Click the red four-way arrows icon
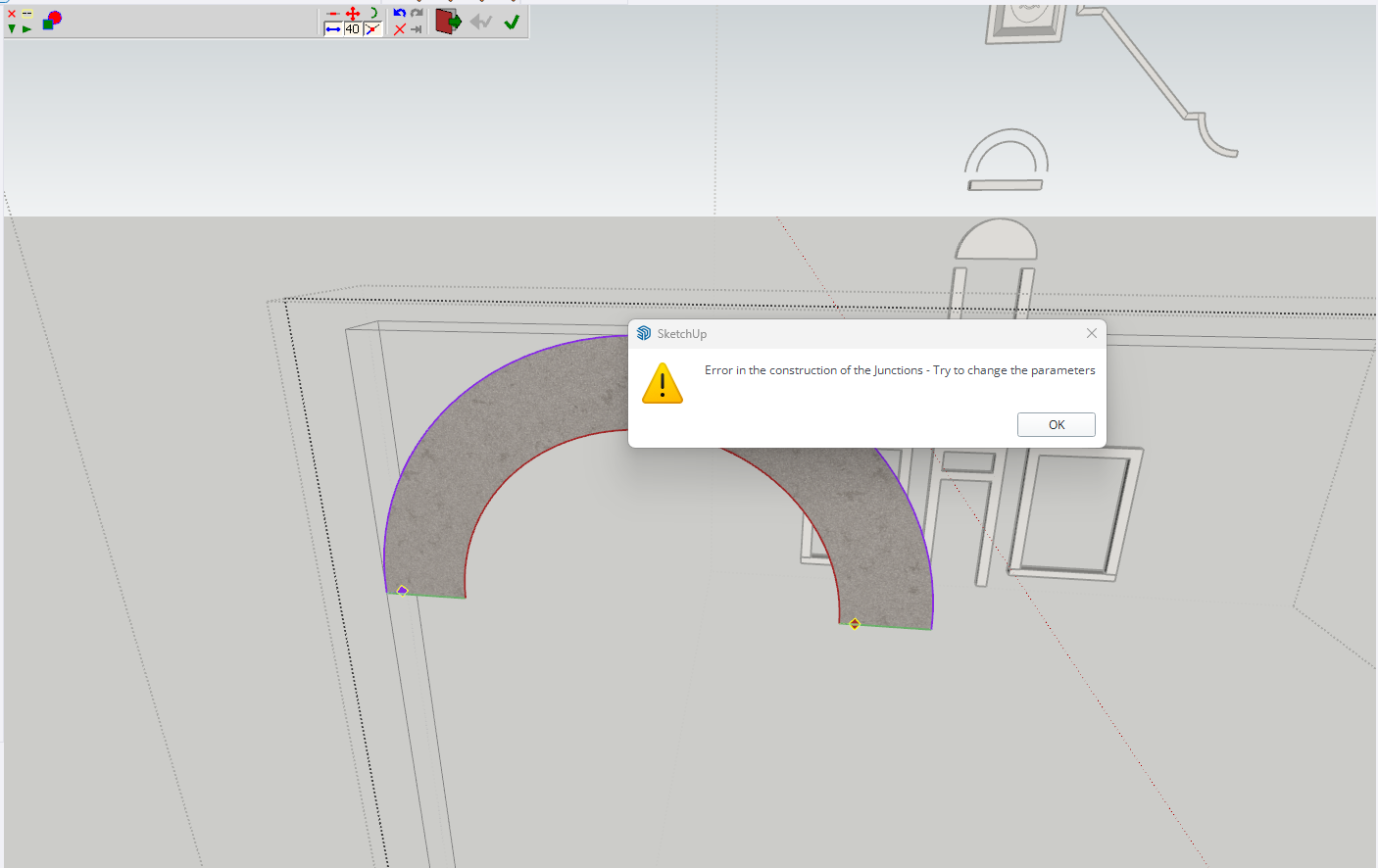The height and width of the screenshot is (868, 1378). click(x=353, y=14)
